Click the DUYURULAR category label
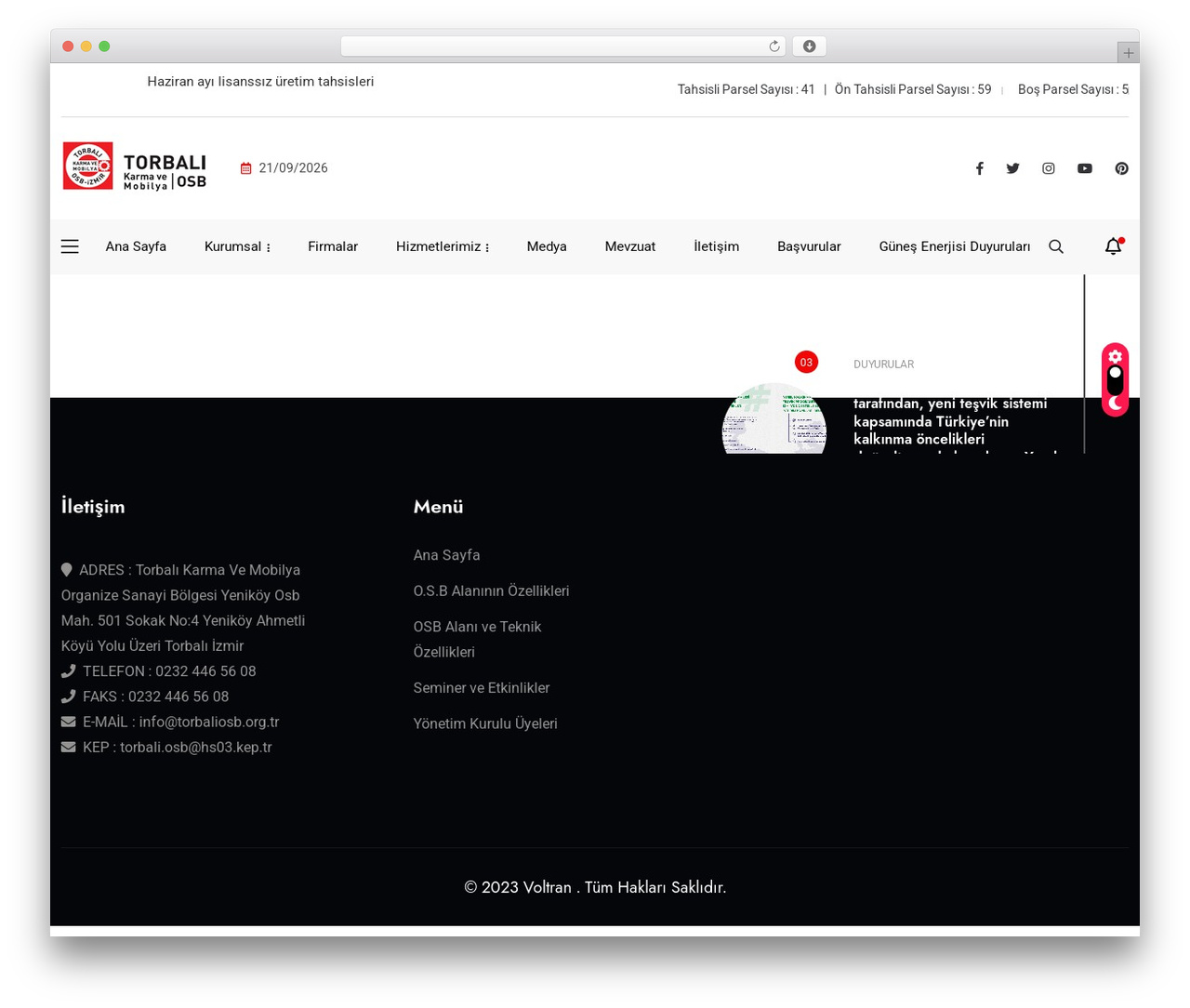 coord(883,365)
